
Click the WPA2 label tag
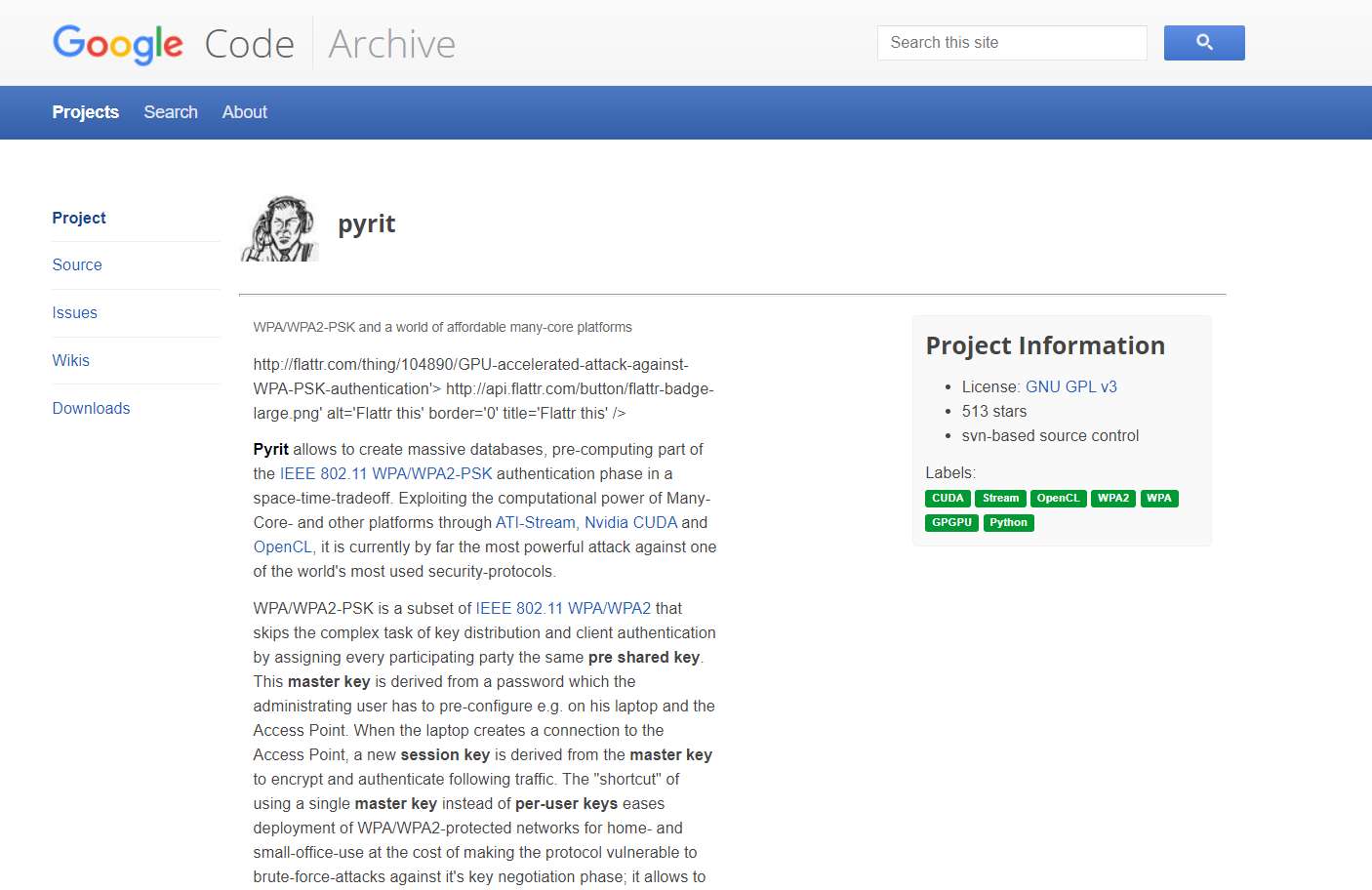[x=1113, y=499]
